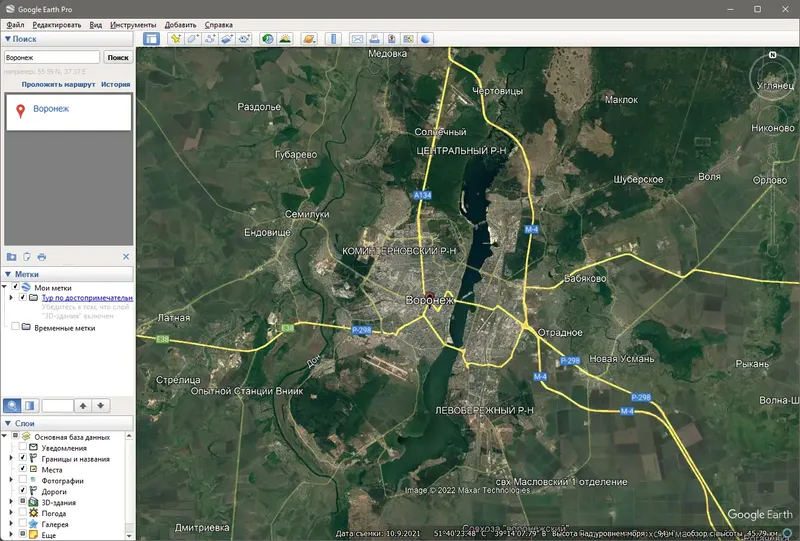Disable the Границы и названия layer
The image size is (800, 541).
point(22,458)
